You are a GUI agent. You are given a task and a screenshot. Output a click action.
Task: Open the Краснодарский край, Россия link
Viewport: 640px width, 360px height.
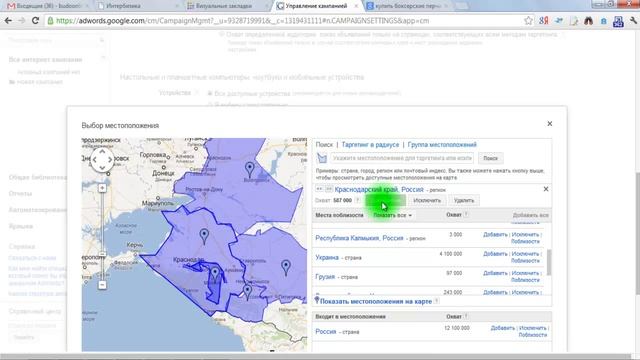coord(379,189)
